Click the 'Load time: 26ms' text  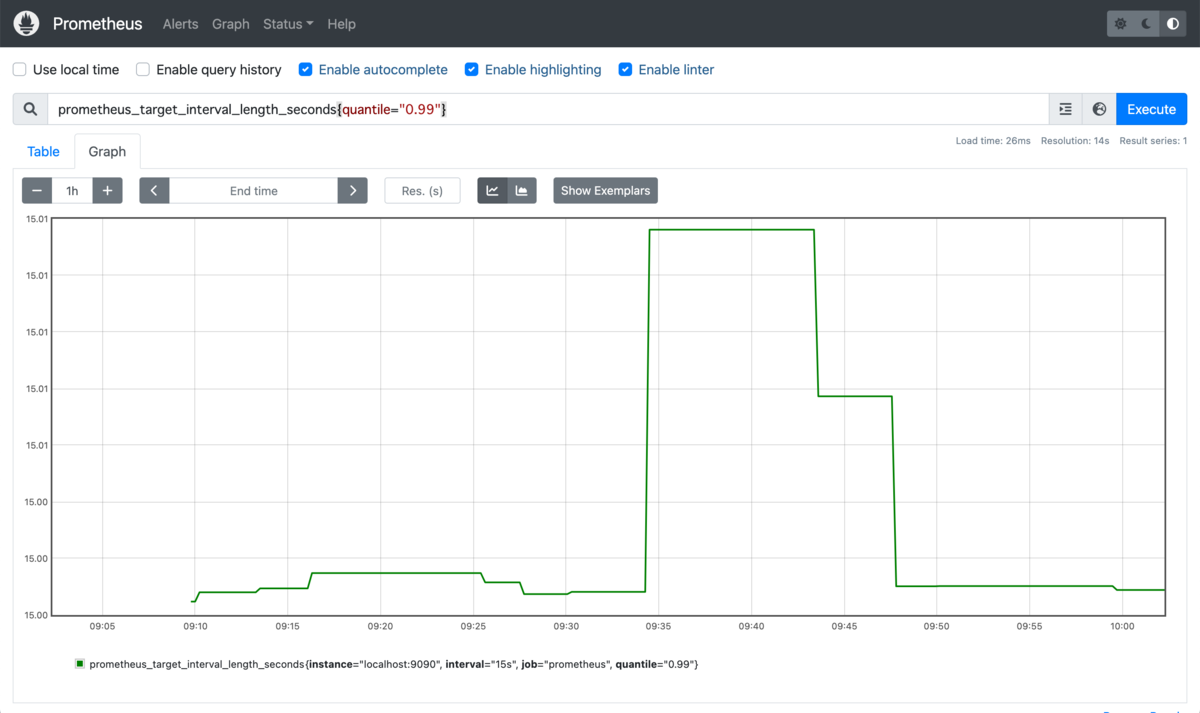click(x=993, y=141)
